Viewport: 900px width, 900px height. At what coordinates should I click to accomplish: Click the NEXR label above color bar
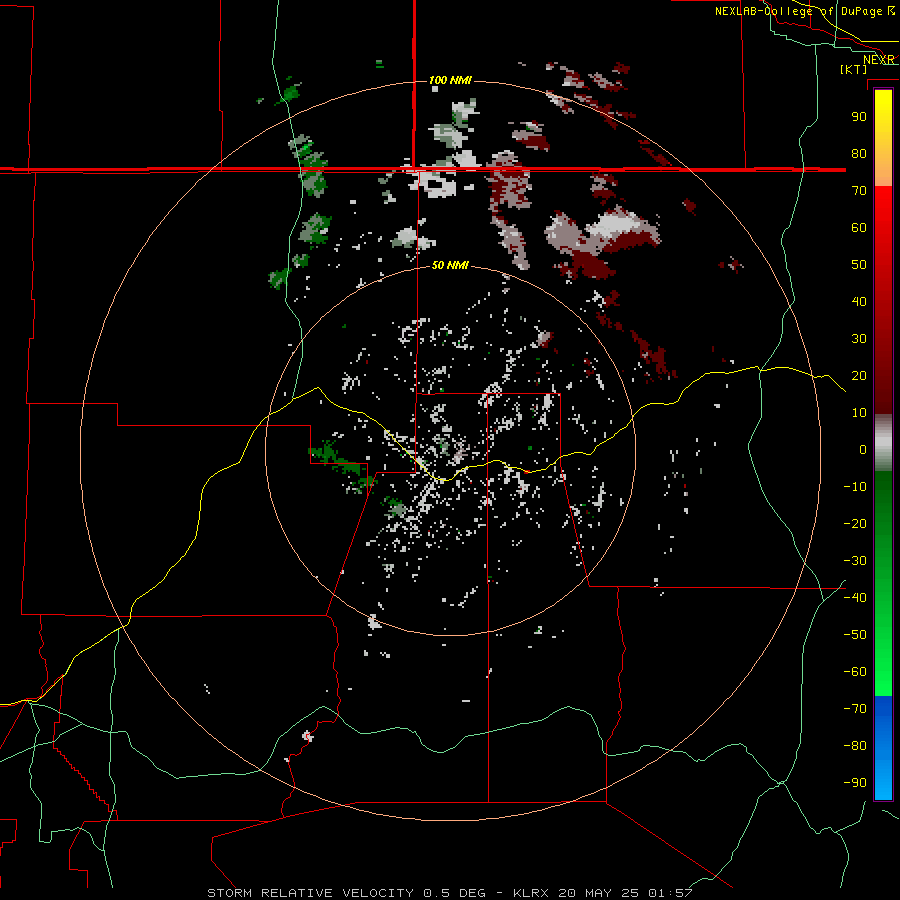pos(879,60)
